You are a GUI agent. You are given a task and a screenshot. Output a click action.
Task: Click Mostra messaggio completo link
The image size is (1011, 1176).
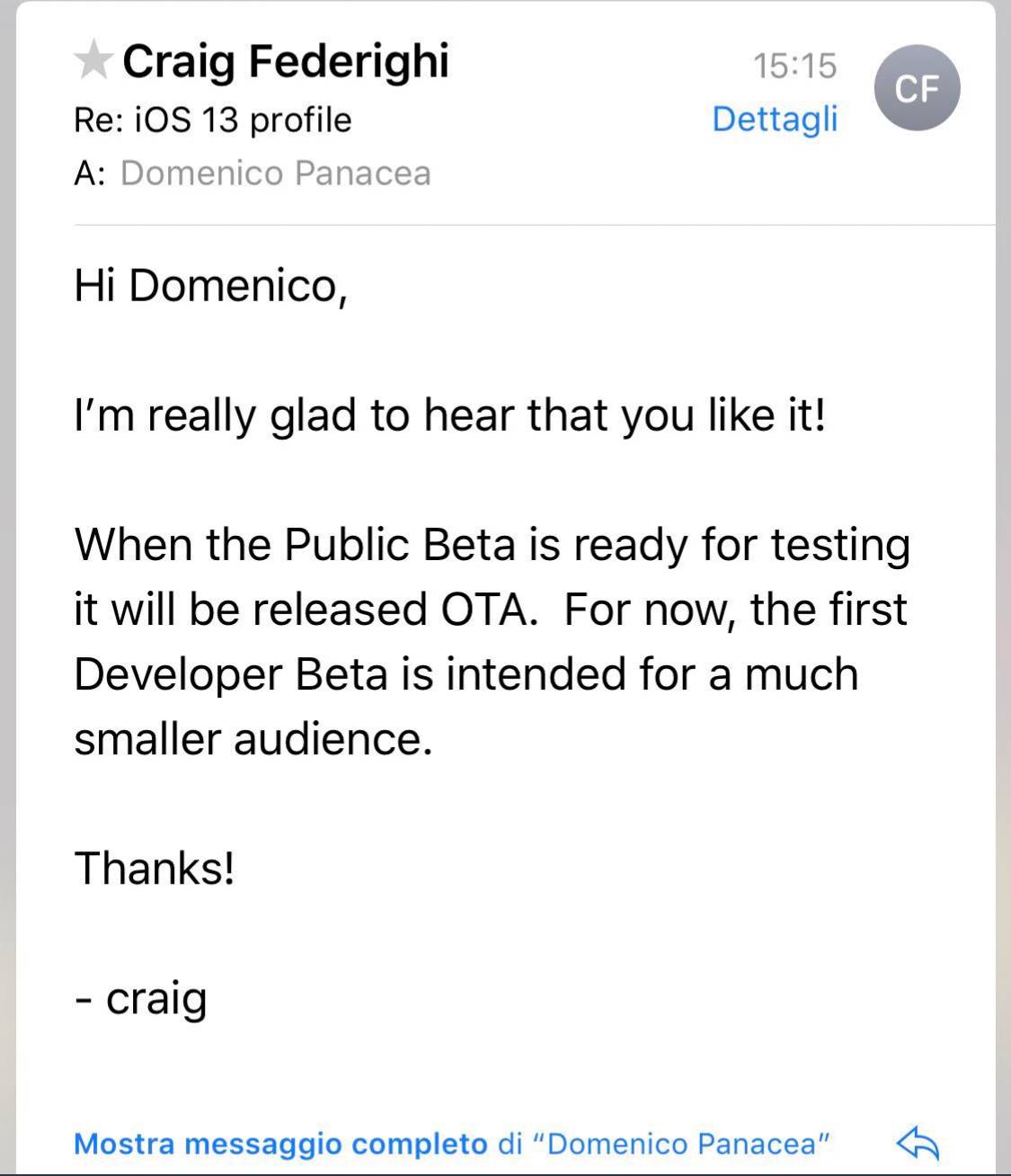(280, 1144)
